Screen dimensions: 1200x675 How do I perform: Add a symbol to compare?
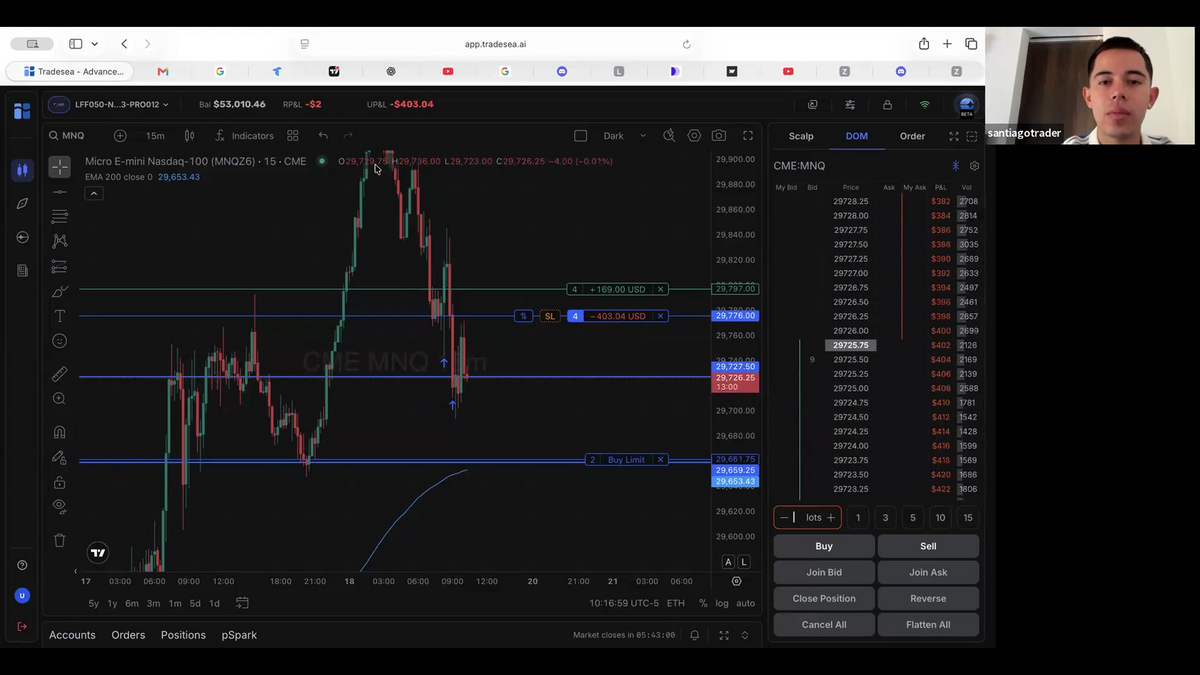[x=120, y=135]
